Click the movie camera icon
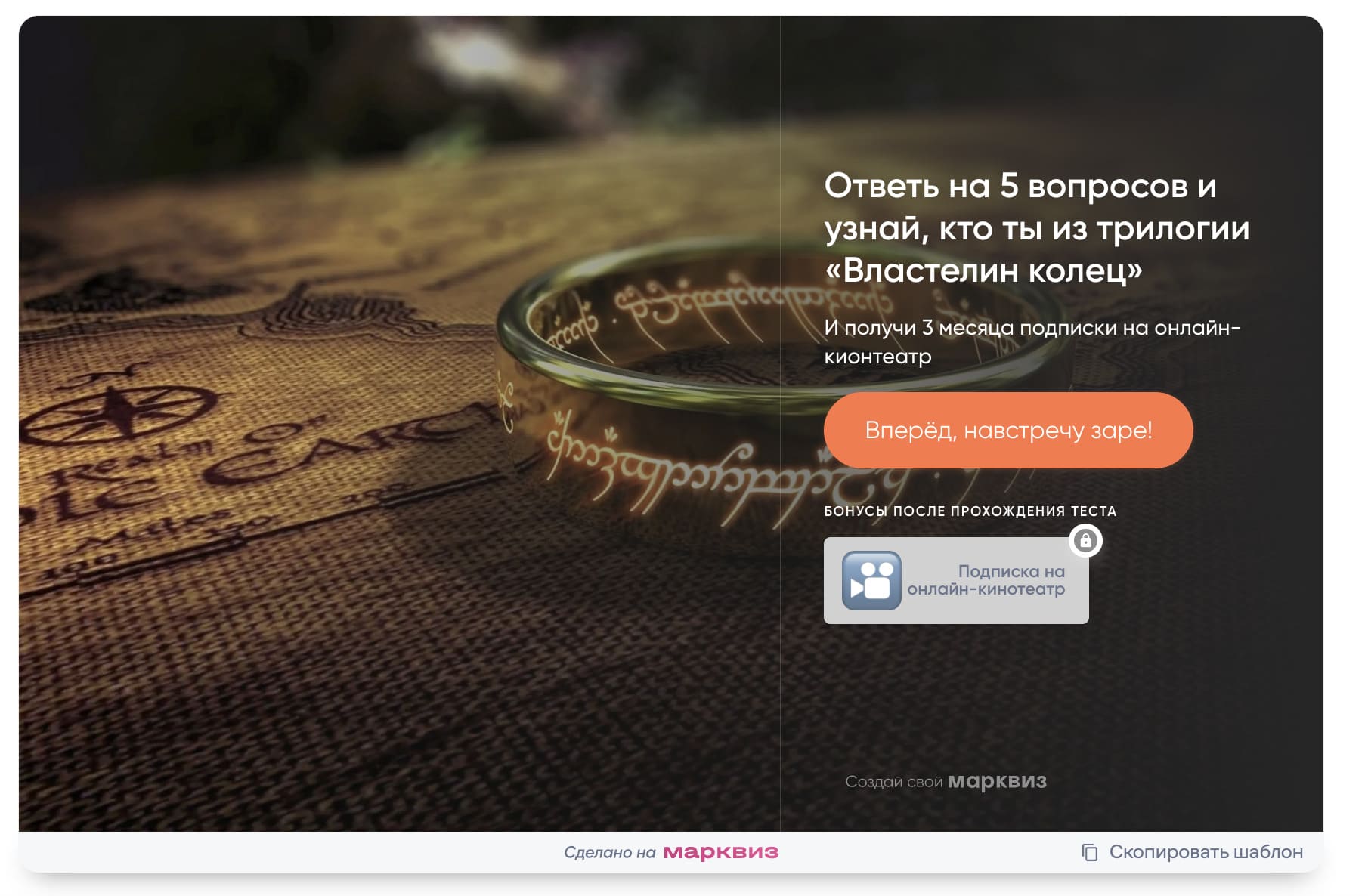Screen dimensions: 1368x896 click(871, 580)
